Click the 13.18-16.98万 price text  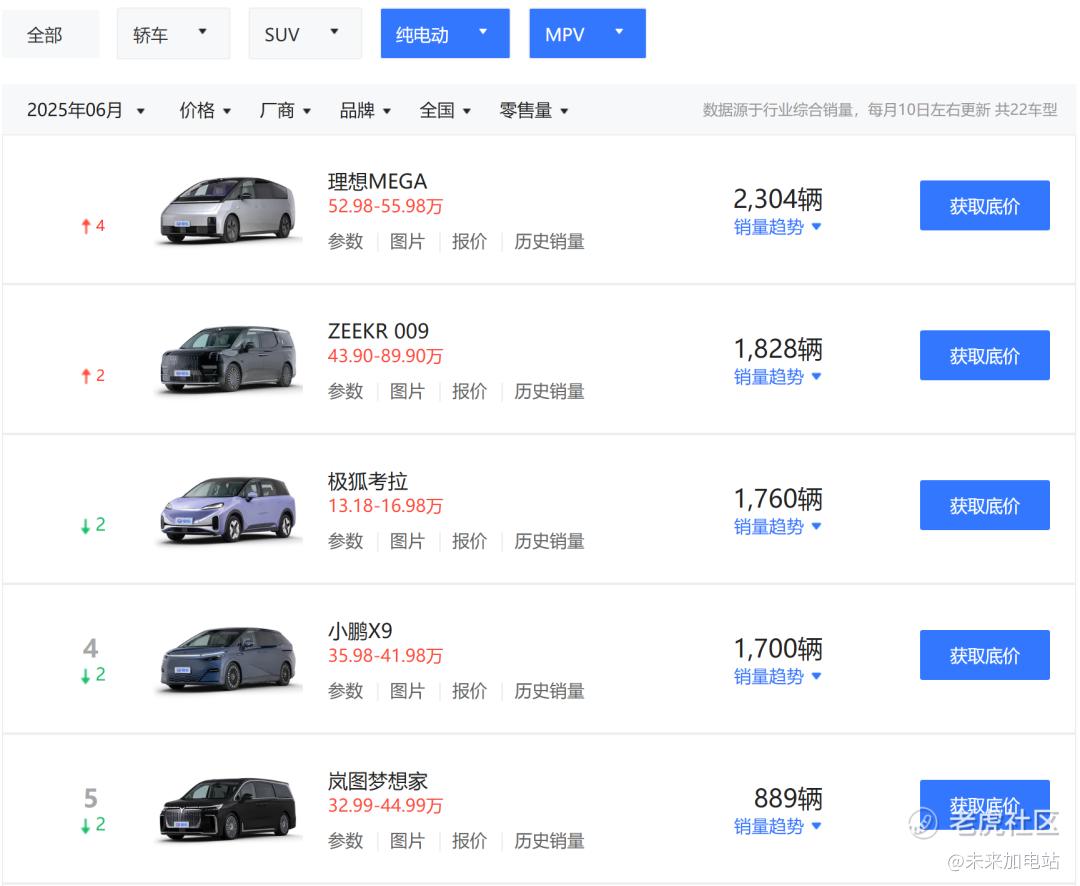click(385, 506)
